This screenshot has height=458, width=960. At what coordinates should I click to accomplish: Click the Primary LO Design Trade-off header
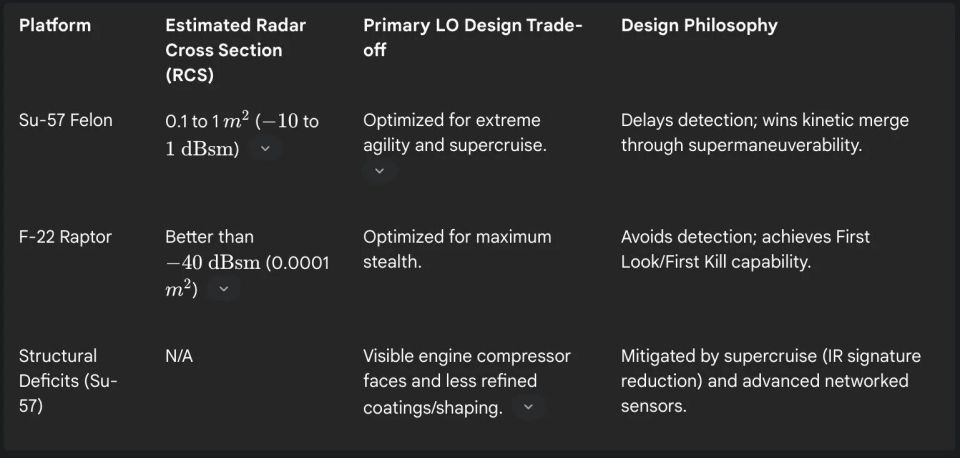tap(472, 37)
